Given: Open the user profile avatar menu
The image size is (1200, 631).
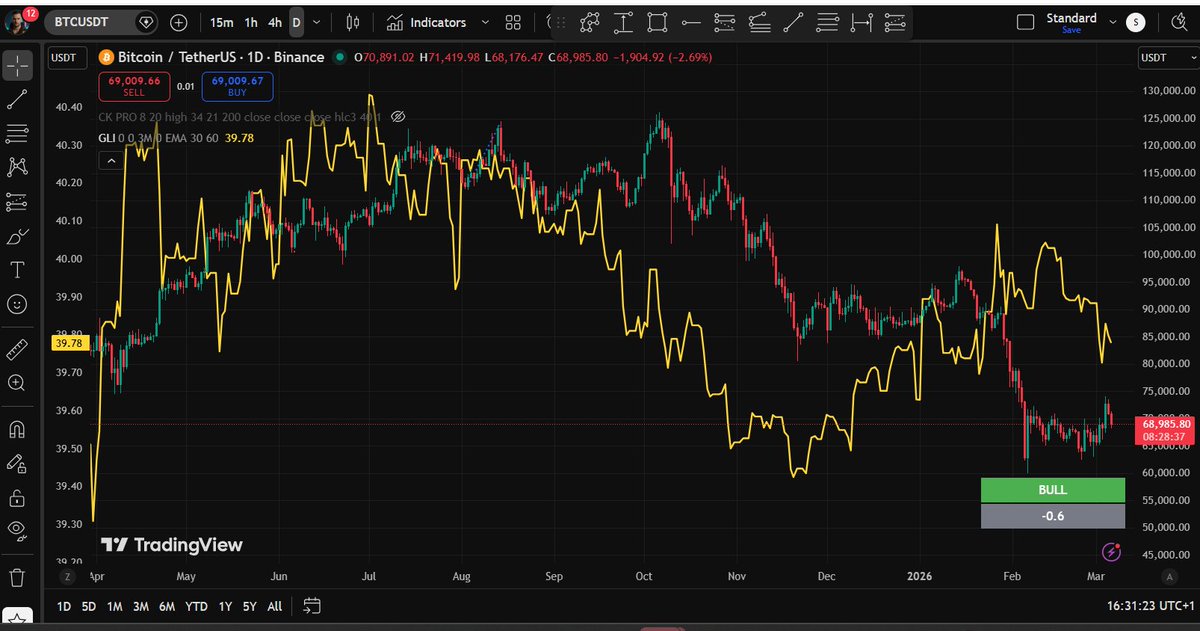Looking at the screenshot, I should [x=19, y=20].
